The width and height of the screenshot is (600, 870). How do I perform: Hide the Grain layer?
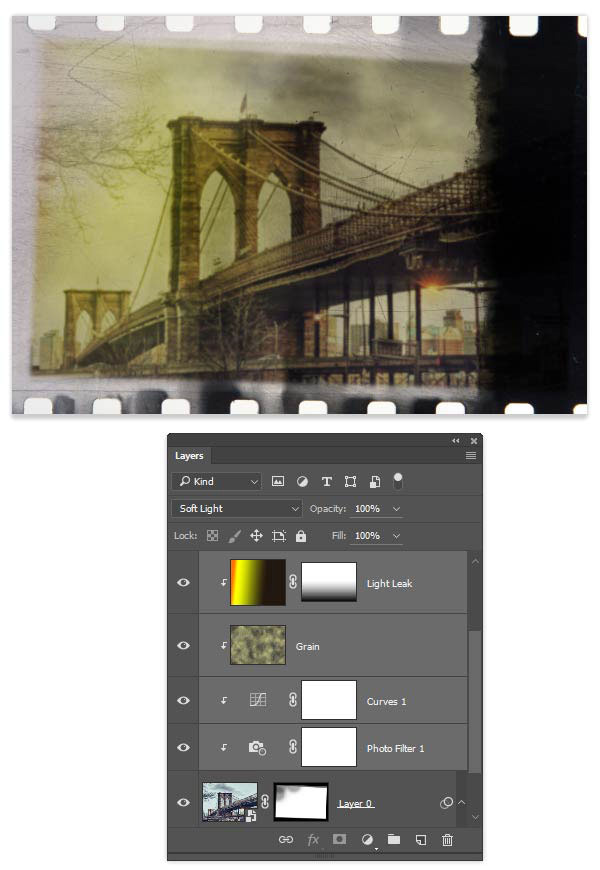tap(183, 645)
